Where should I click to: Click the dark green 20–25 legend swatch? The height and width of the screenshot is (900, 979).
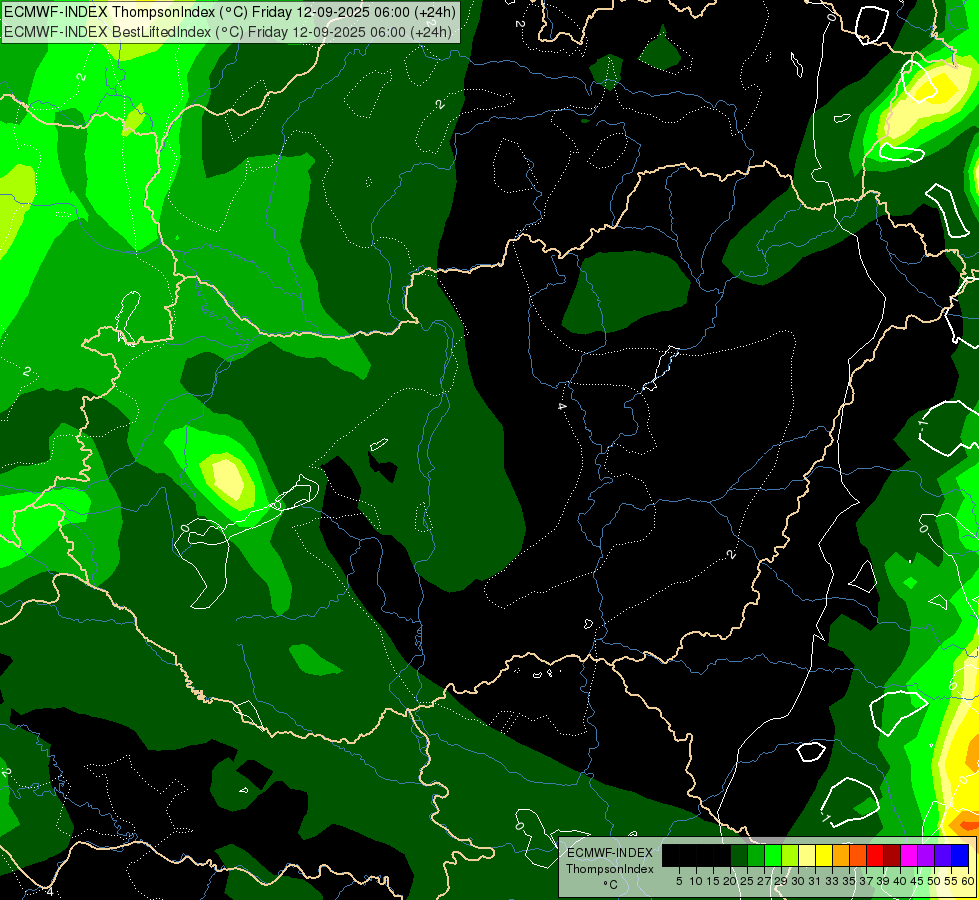point(739,855)
